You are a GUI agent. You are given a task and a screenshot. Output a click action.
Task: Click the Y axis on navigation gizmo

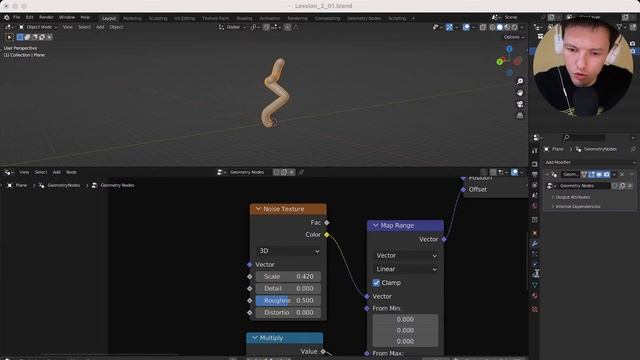(x=500, y=62)
